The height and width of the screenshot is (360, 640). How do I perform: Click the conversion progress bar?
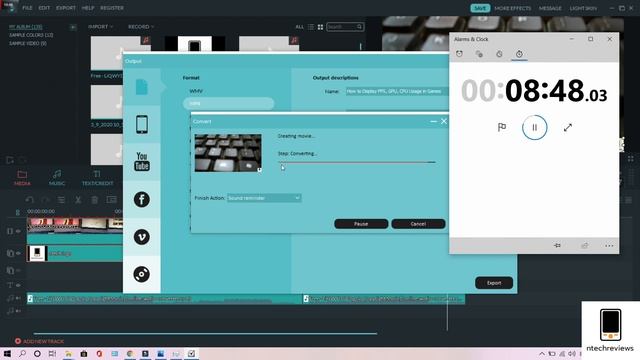click(357, 162)
